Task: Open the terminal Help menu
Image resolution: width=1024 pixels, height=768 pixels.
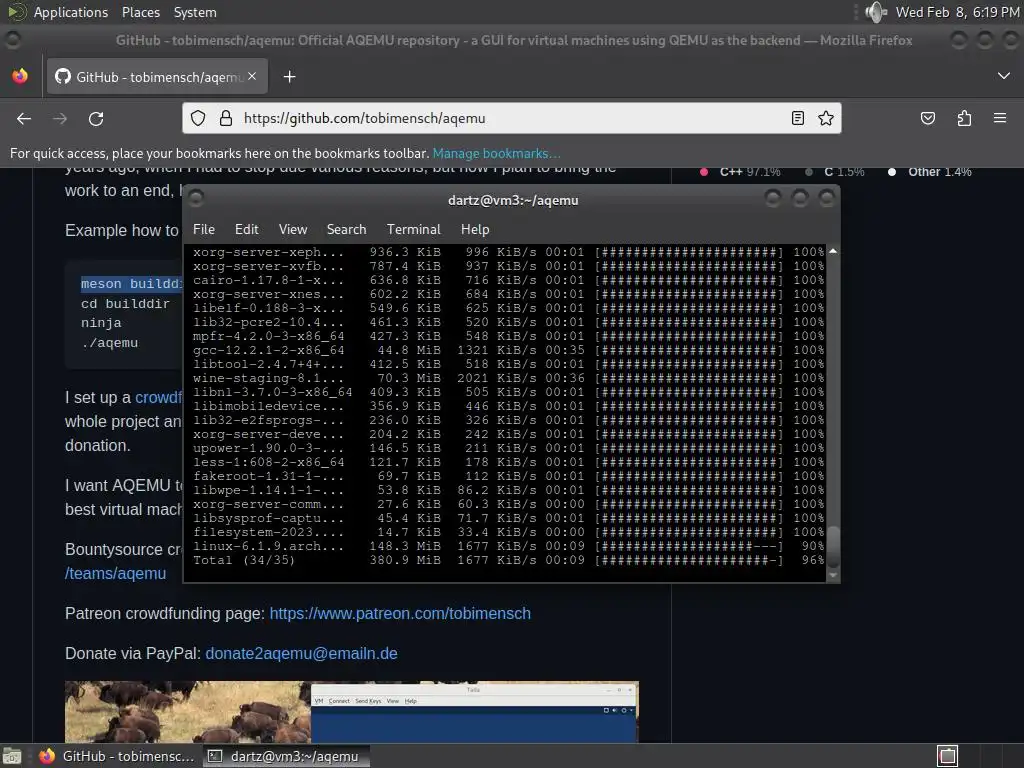Action: pos(475,229)
